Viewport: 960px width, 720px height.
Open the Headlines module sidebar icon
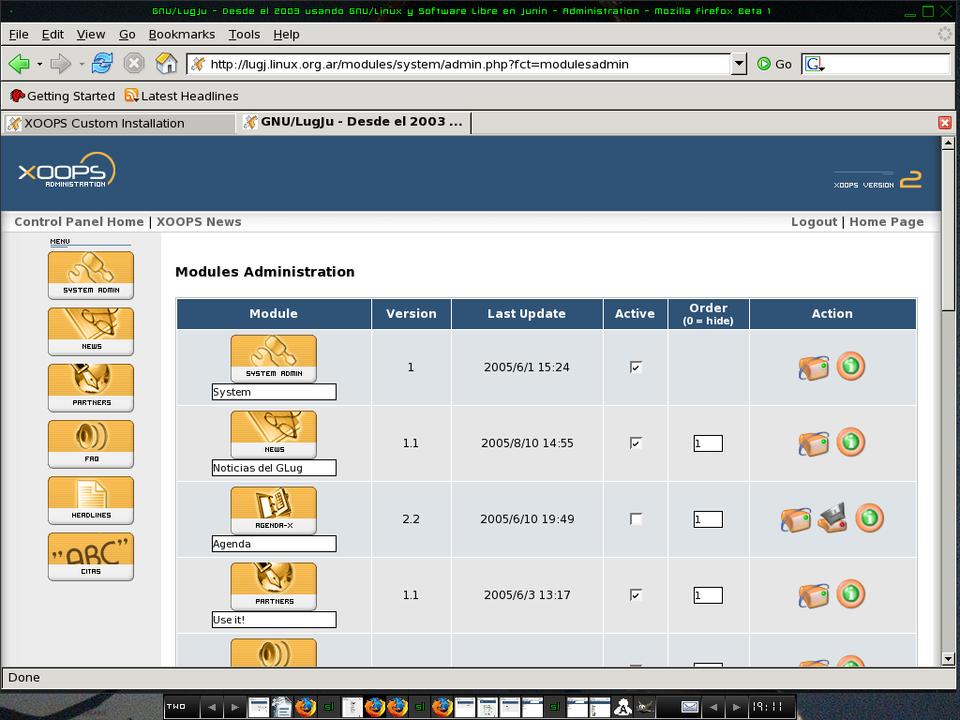[x=90, y=500]
